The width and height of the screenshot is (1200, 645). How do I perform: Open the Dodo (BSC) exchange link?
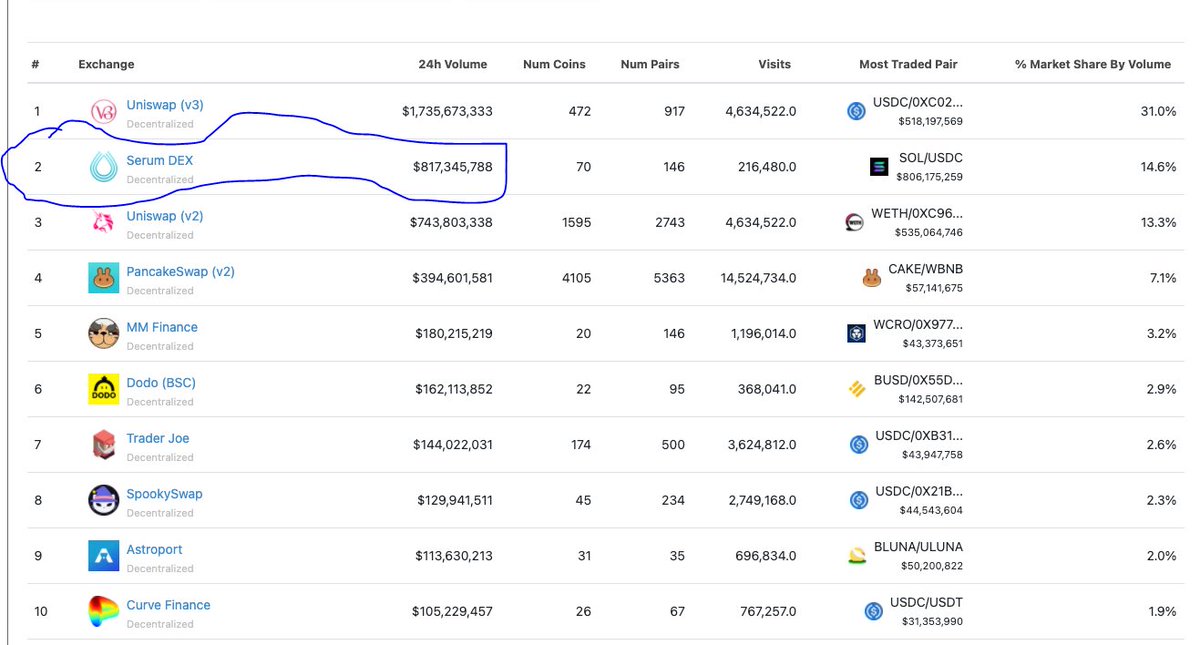click(161, 382)
